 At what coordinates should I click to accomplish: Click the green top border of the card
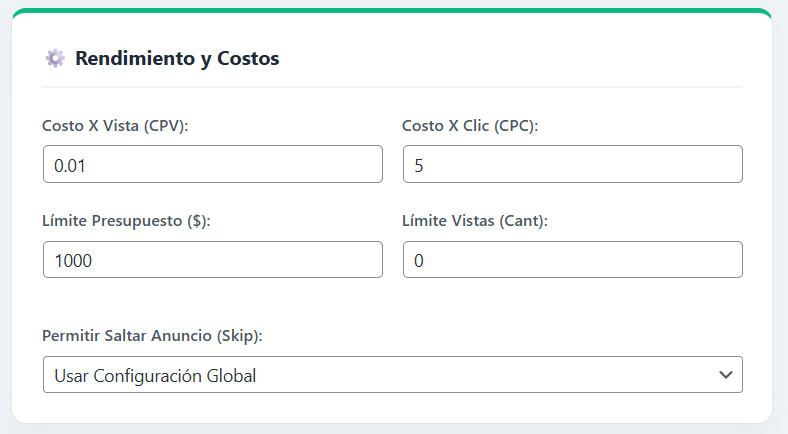[392, 12]
